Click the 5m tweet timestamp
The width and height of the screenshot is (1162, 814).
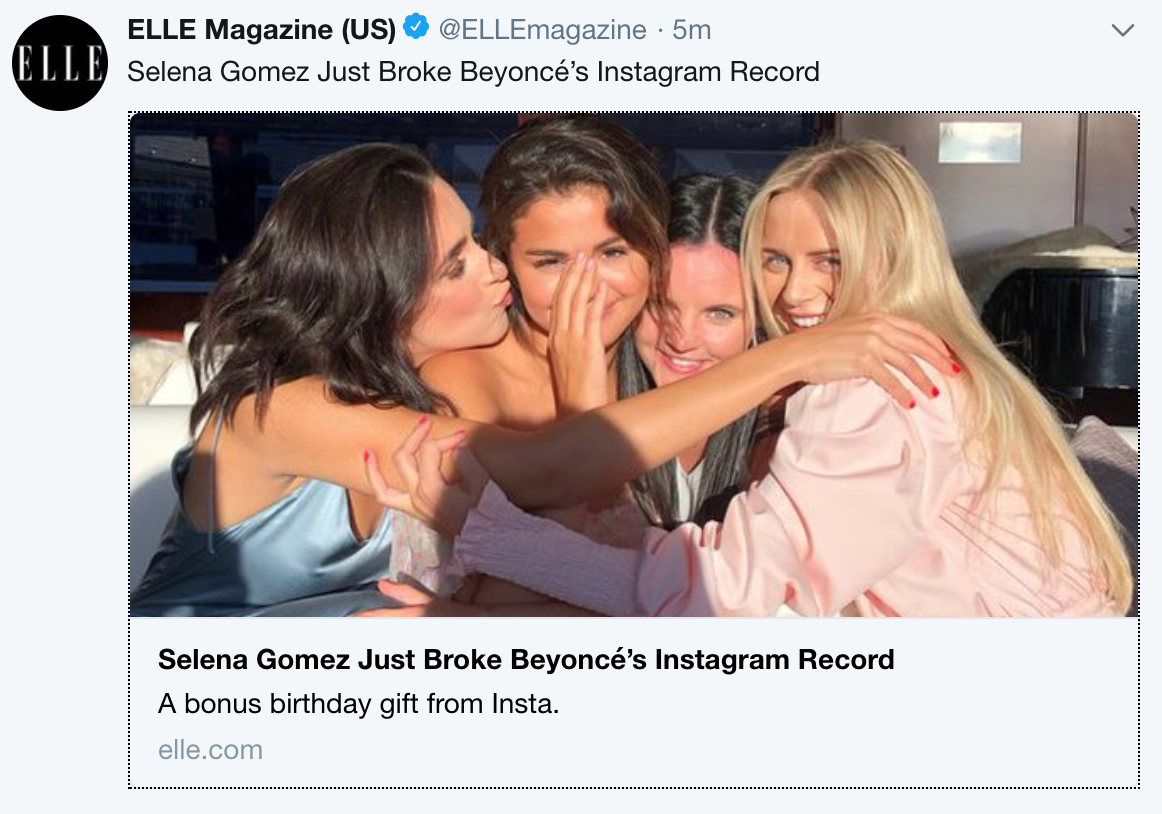point(692,31)
